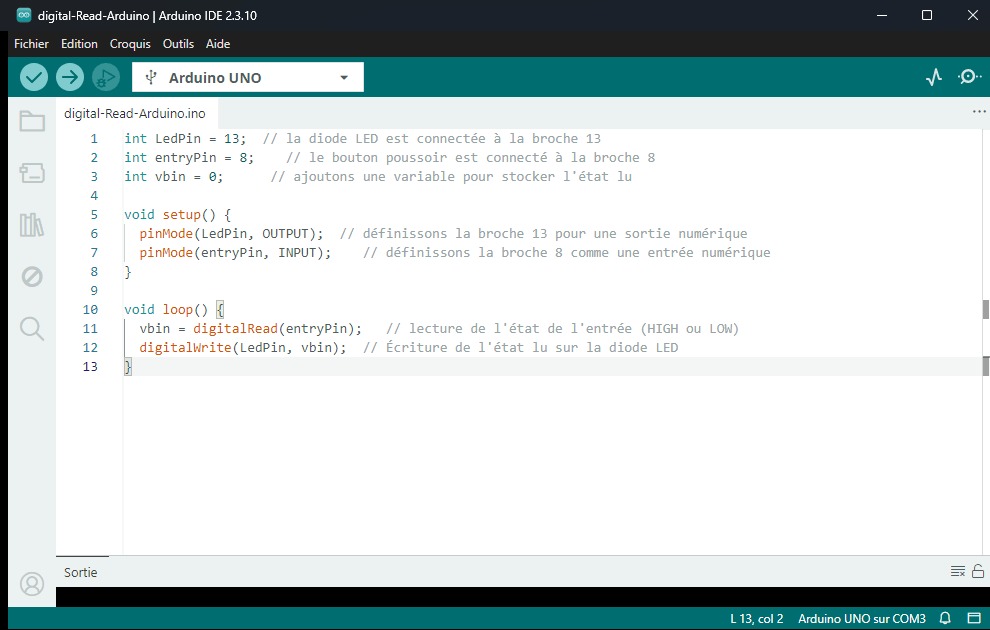This screenshot has width=990, height=630.
Task: Open the Aide menu
Action: click(x=218, y=44)
